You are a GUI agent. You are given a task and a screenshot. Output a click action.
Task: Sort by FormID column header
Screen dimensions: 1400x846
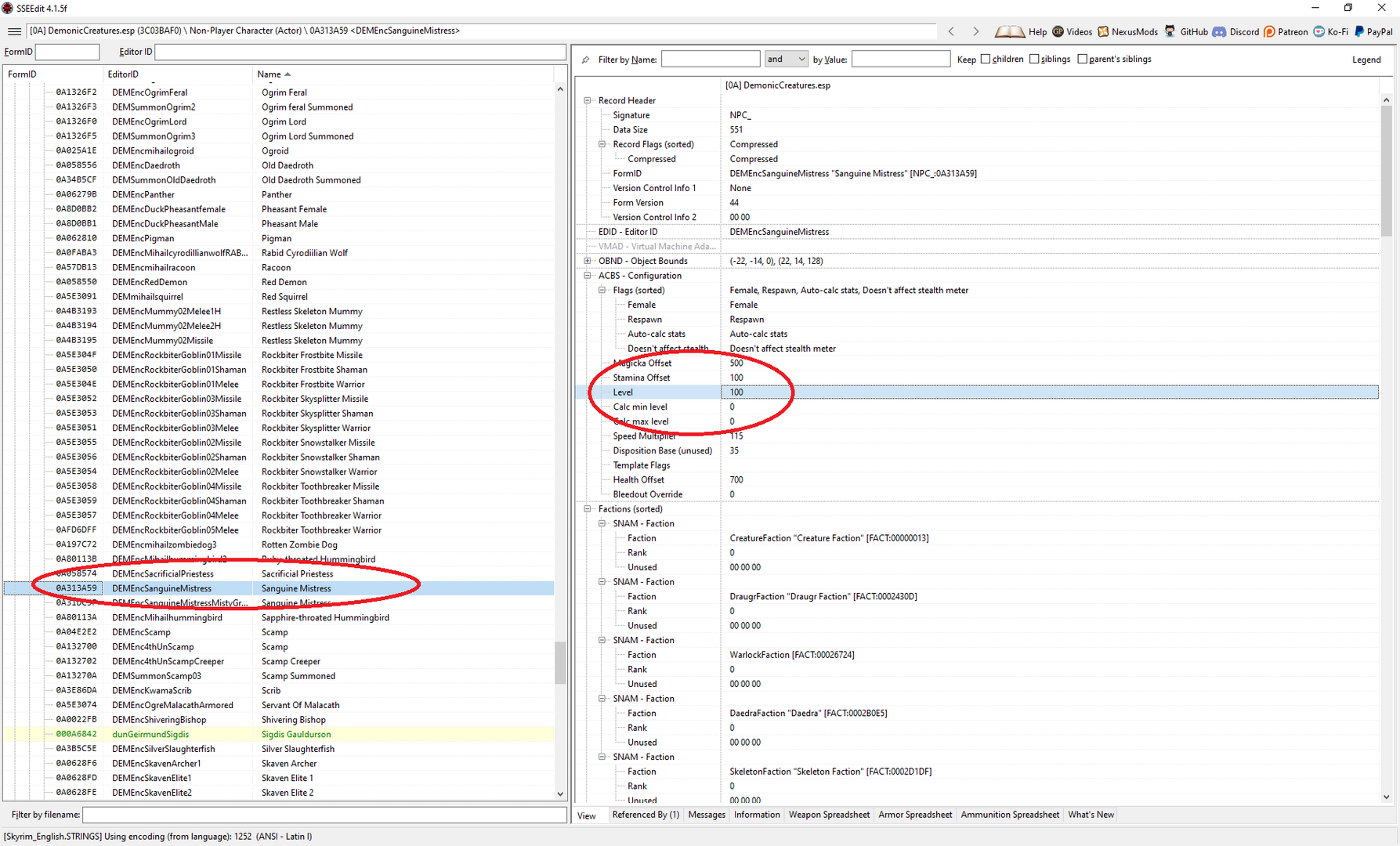tap(52, 74)
